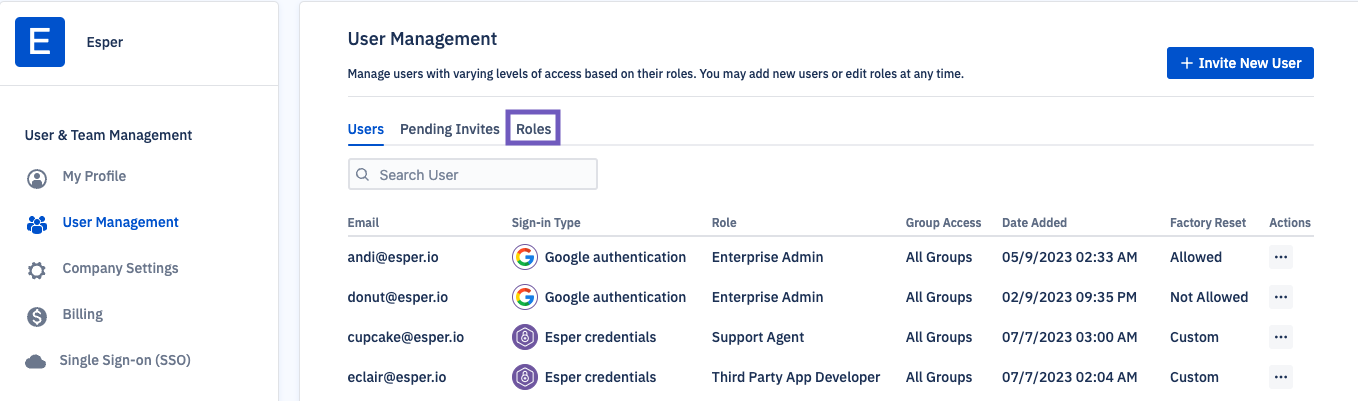This screenshot has height=401, width=1358.
Task: Click Esper credentials text for eclair@esper.io
Action: pyautogui.click(x=600, y=377)
